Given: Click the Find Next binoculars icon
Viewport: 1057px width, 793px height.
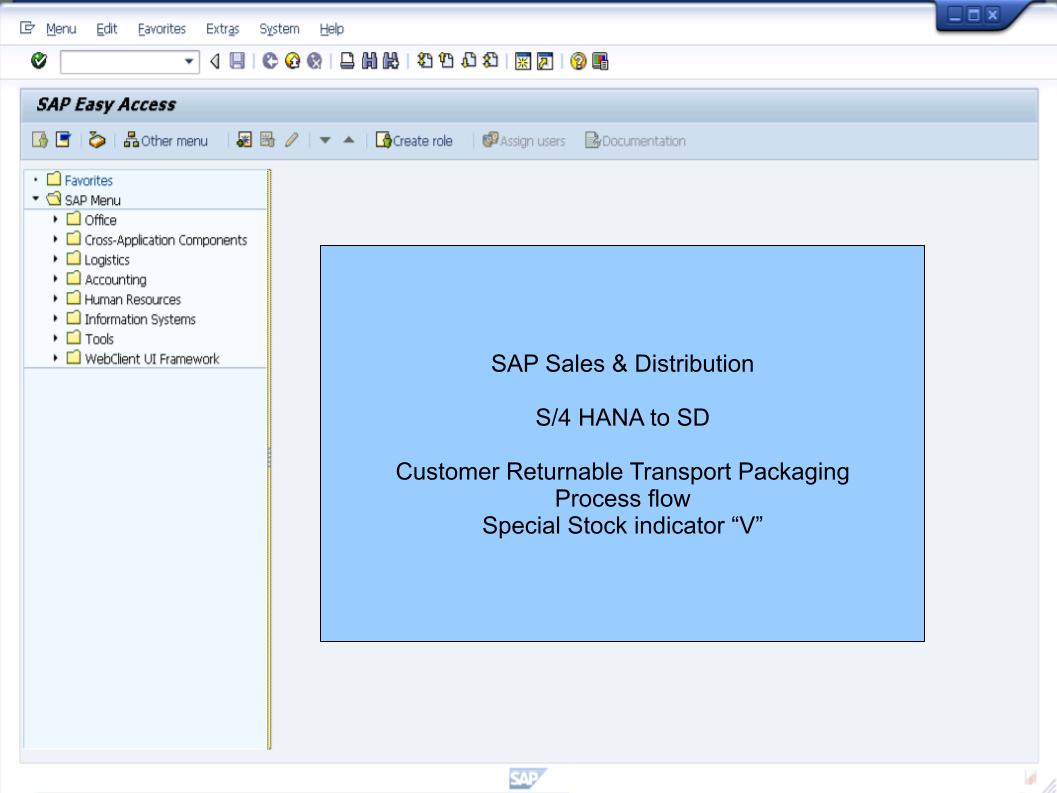Looking at the screenshot, I should [x=391, y=61].
